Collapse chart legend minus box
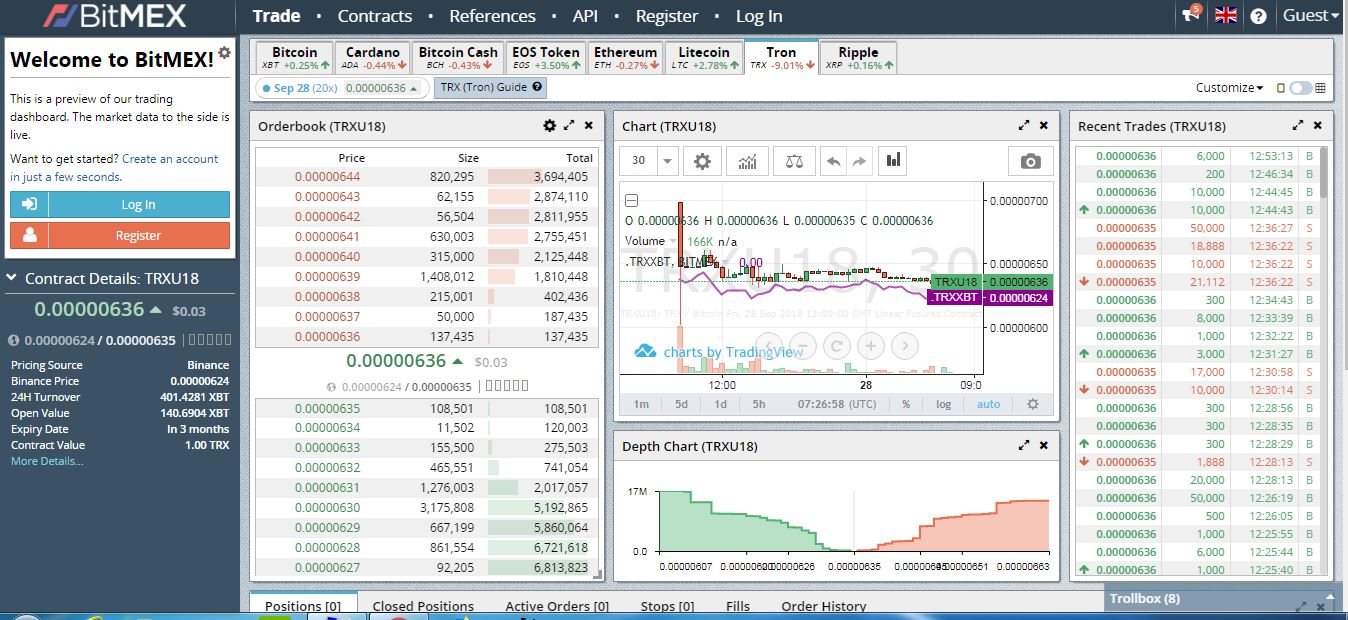This screenshot has height=620, width=1348. click(631, 200)
